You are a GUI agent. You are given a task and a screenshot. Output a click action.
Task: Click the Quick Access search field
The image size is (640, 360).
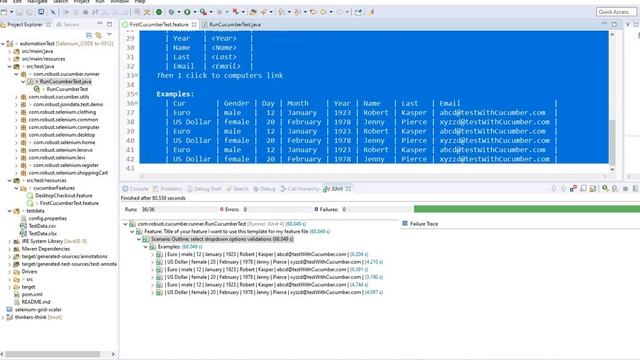click(616, 12)
